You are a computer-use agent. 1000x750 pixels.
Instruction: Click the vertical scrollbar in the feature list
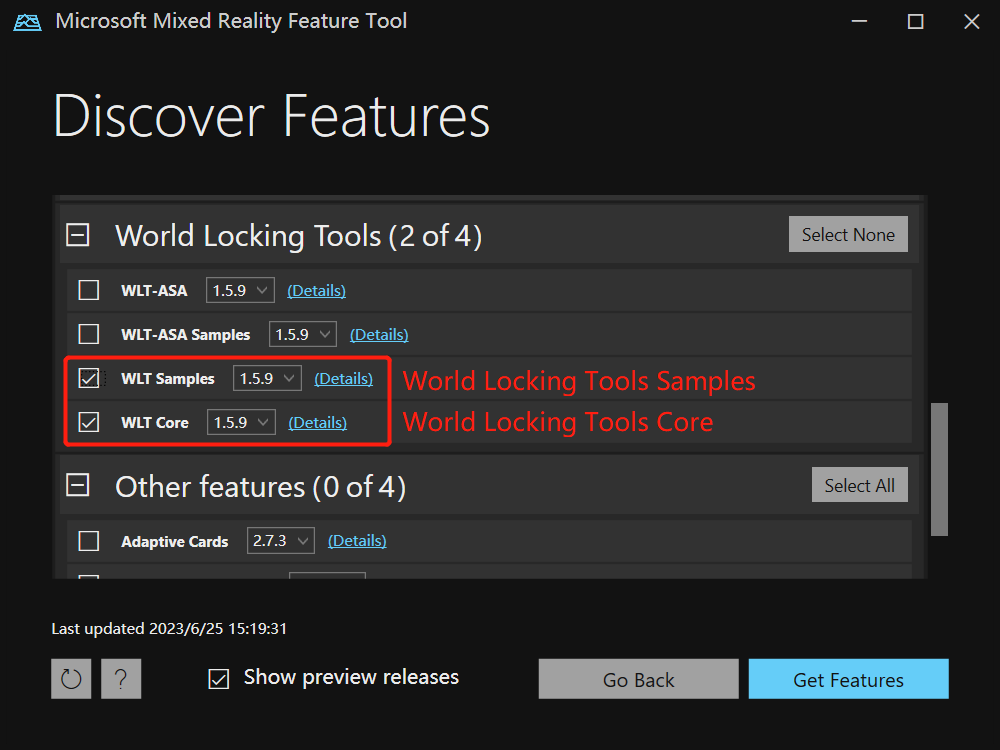(x=939, y=468)
